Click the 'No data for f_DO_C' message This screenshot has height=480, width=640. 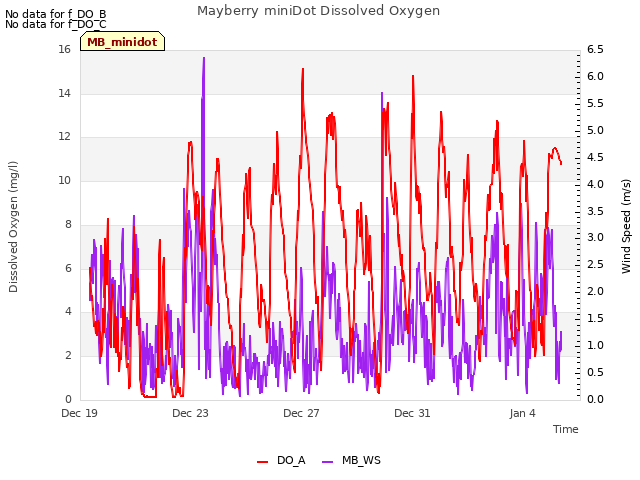[x=56, y=24]
